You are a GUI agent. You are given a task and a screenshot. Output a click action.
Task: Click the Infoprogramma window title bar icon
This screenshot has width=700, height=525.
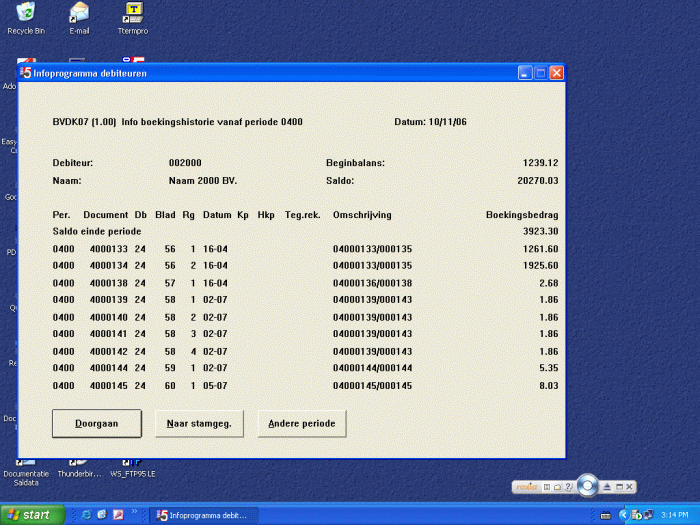click(25, 73)
